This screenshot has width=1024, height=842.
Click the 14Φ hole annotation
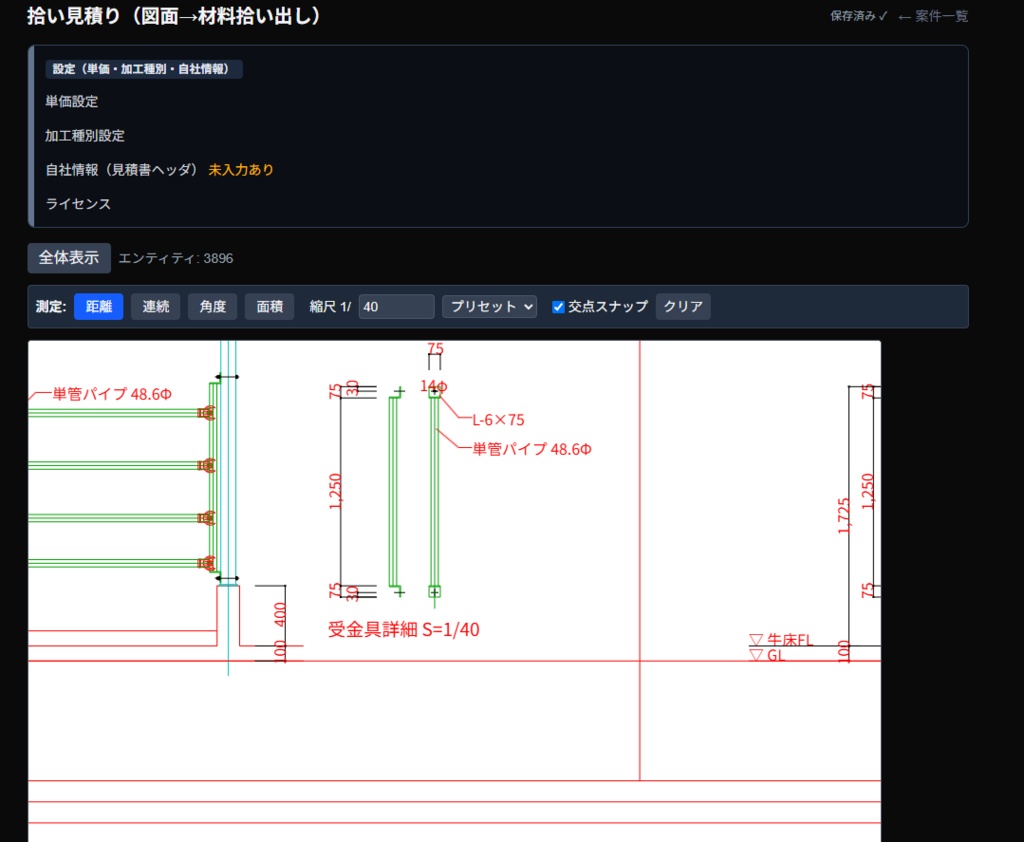(434, 386)
